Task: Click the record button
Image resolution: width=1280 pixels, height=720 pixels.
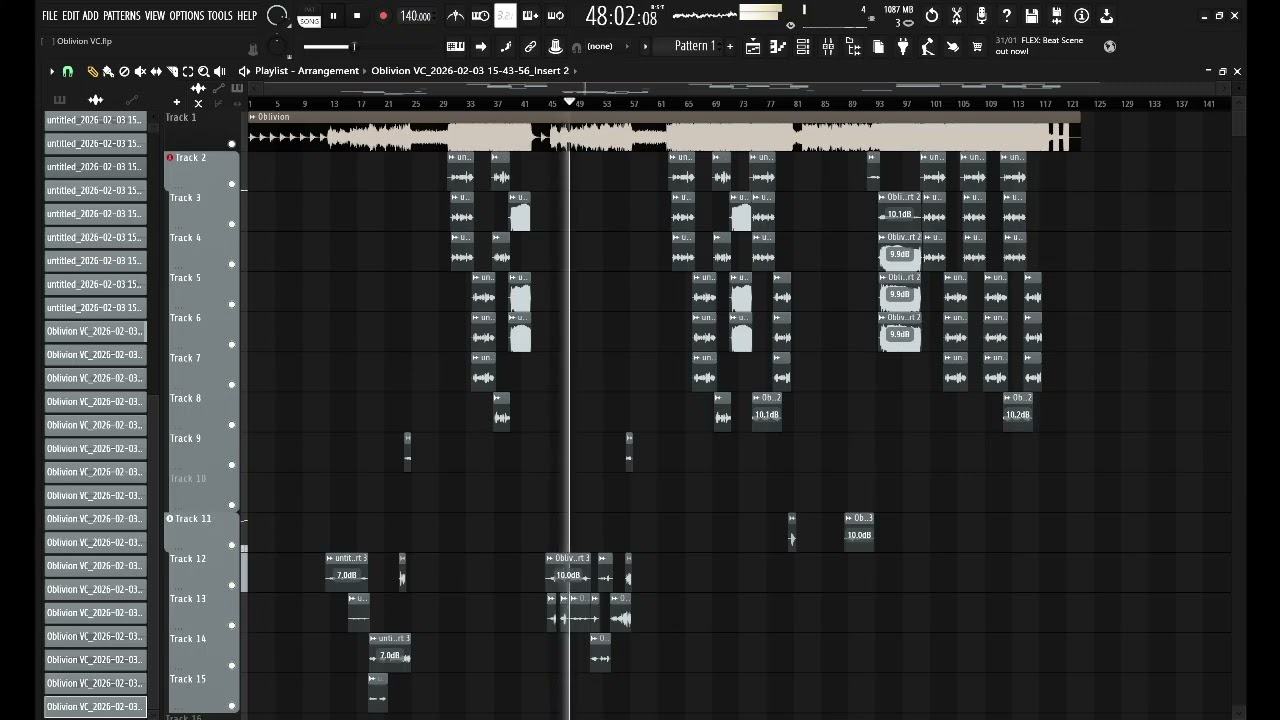Action: pos(383,16)
